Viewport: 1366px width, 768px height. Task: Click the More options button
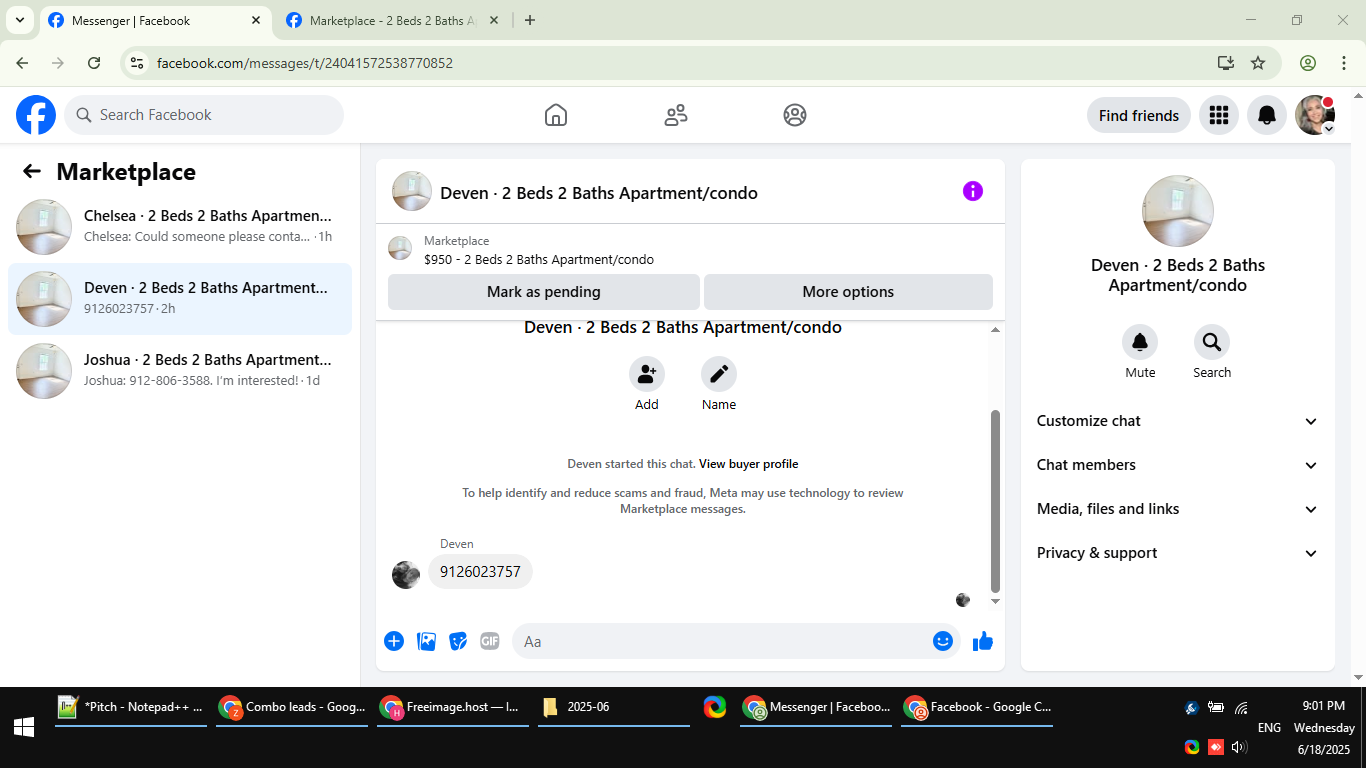tap(848, 292)
